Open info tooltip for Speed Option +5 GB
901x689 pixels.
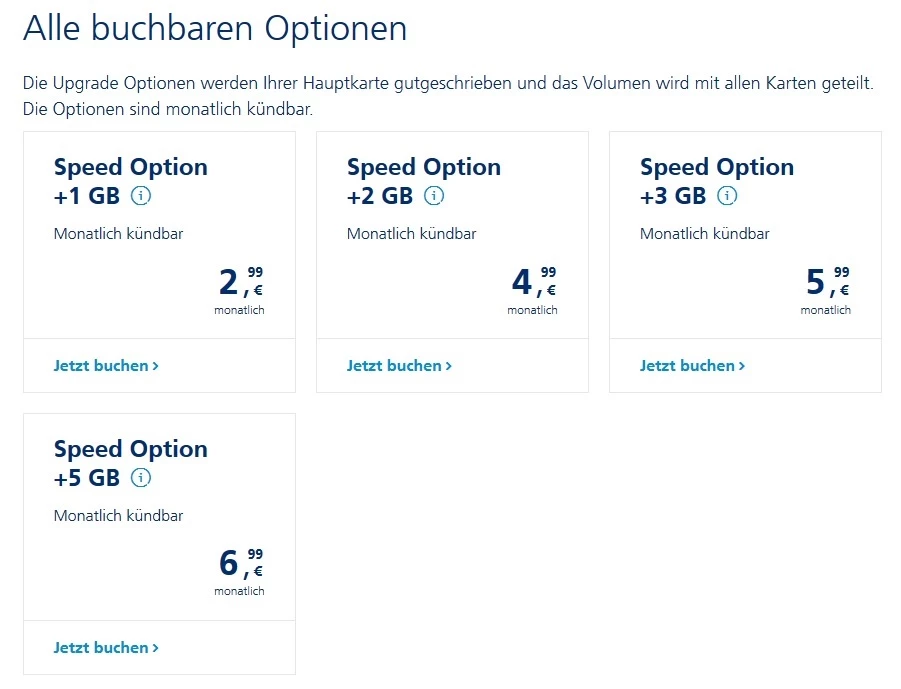[x=141, y=478]
